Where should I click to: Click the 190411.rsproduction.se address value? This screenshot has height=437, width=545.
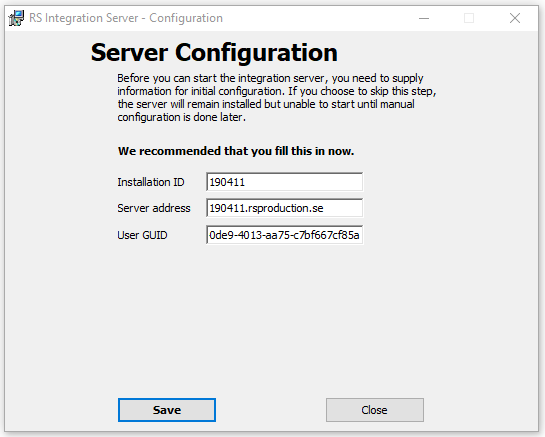tap(266, 208)
